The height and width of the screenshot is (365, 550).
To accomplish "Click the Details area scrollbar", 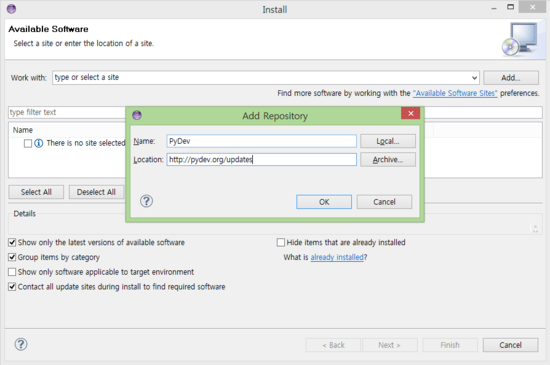I will tap(535, 229).
